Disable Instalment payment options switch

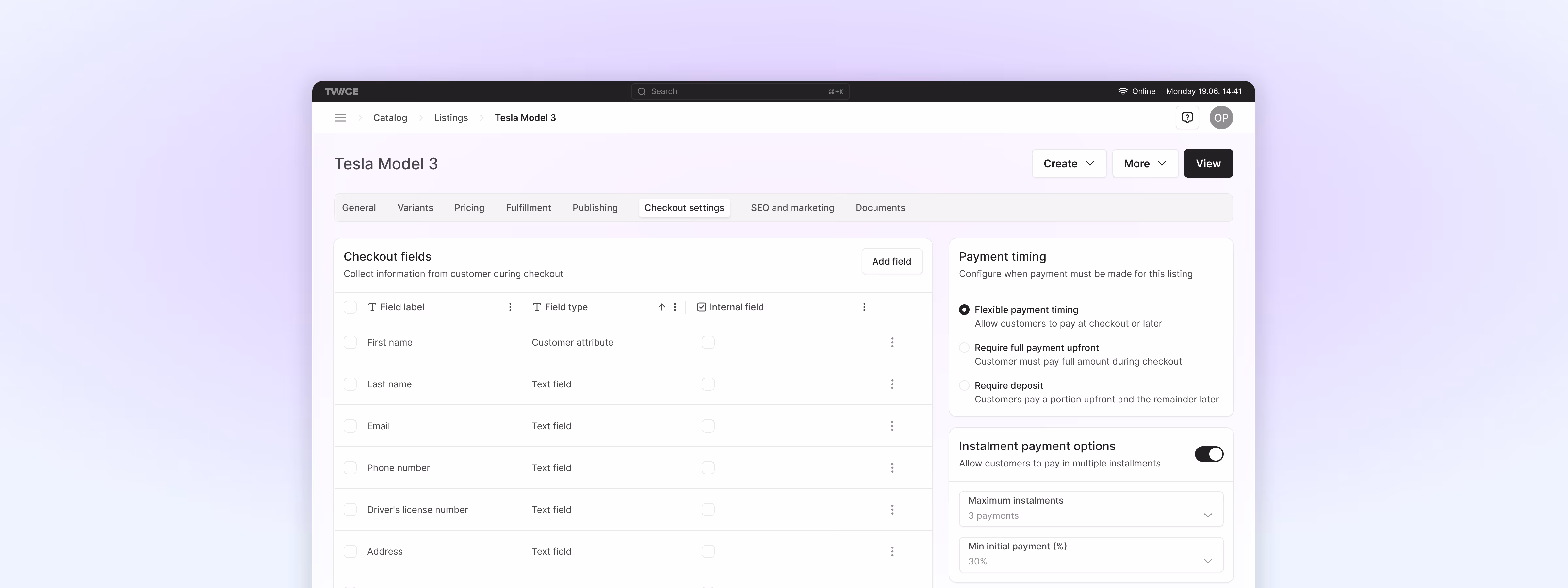pyautogui.click(x=1209, y=454)
